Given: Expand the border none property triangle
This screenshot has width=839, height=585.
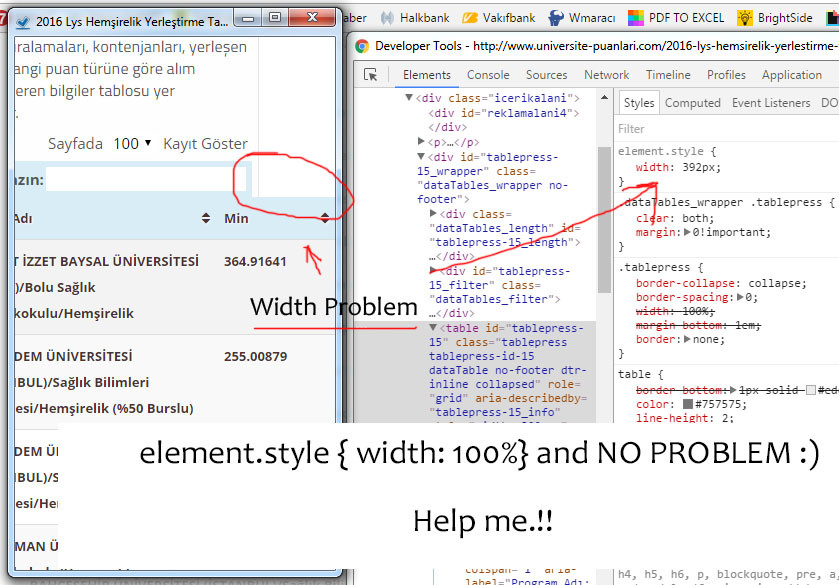Looking at the screenshot, I should pyautogui.click(x=688, y=339).
